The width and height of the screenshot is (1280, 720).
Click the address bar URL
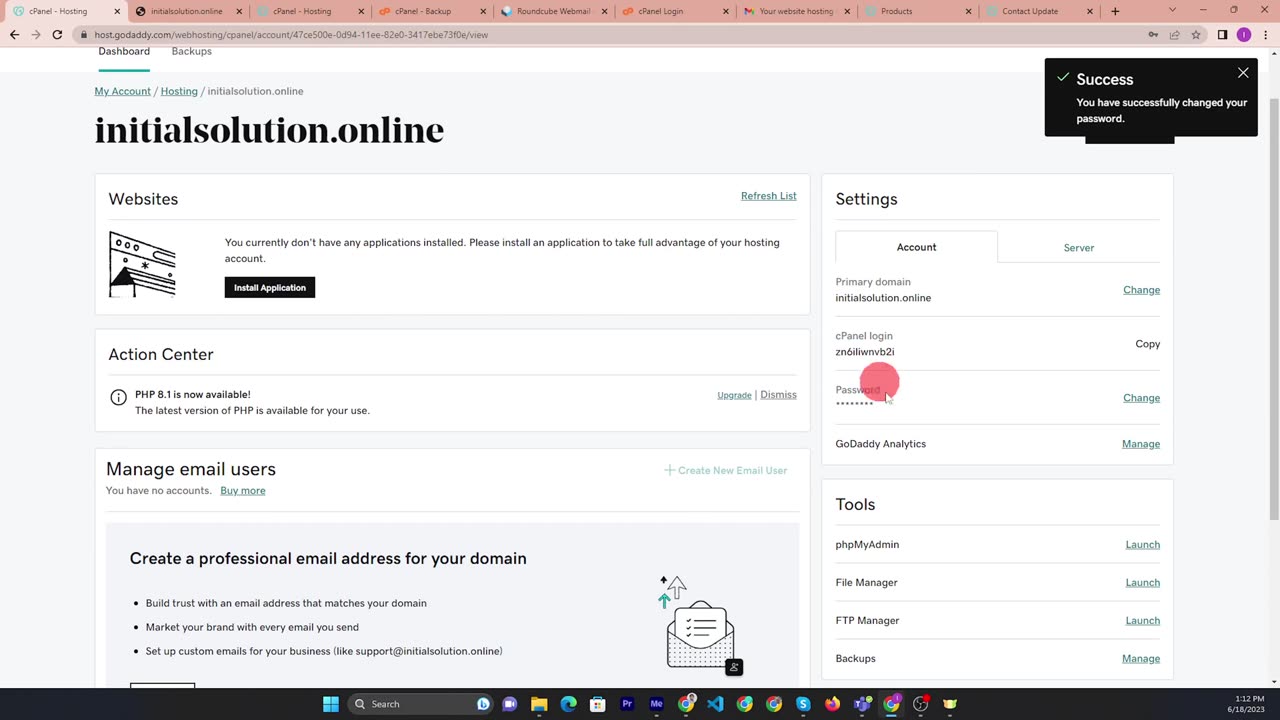coord(291,35)
